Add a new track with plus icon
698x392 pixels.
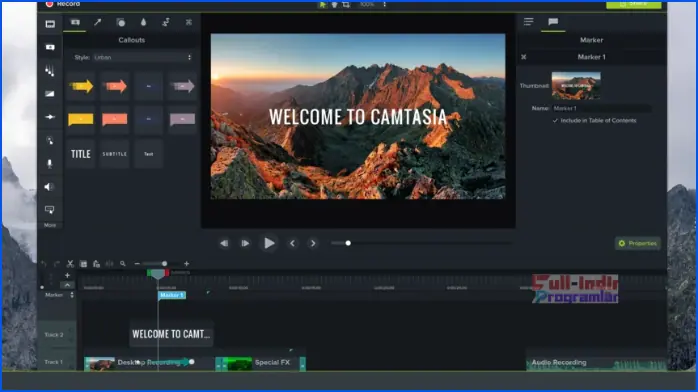coord(67,275)
